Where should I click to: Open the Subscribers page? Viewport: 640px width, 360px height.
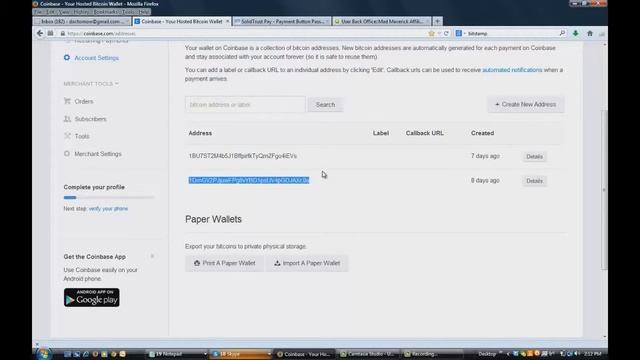[x=90, y=119]
